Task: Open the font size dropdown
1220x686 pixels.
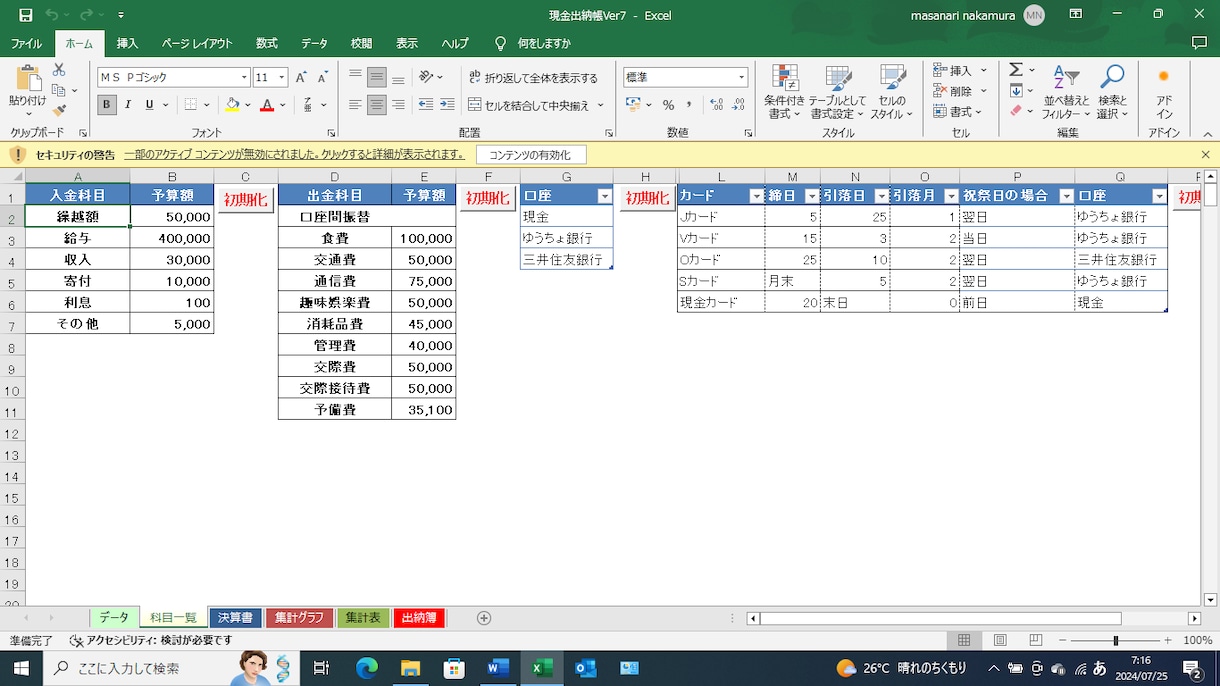Action: tap(282, 77)
